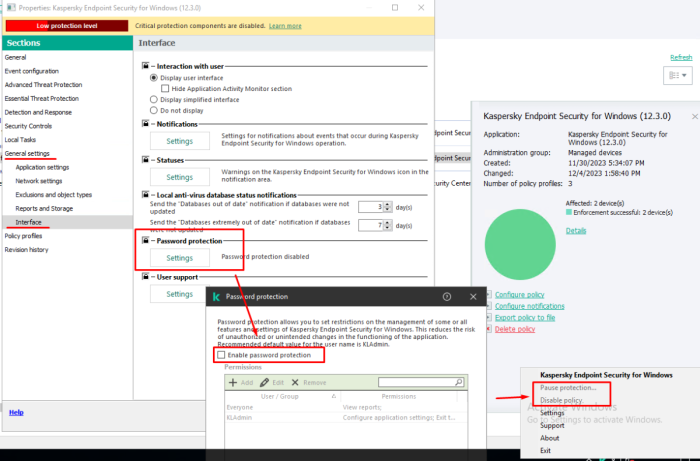Select the KLAdmin row in permissions table
The image size is (700, 461).
(x=346, y=418)
